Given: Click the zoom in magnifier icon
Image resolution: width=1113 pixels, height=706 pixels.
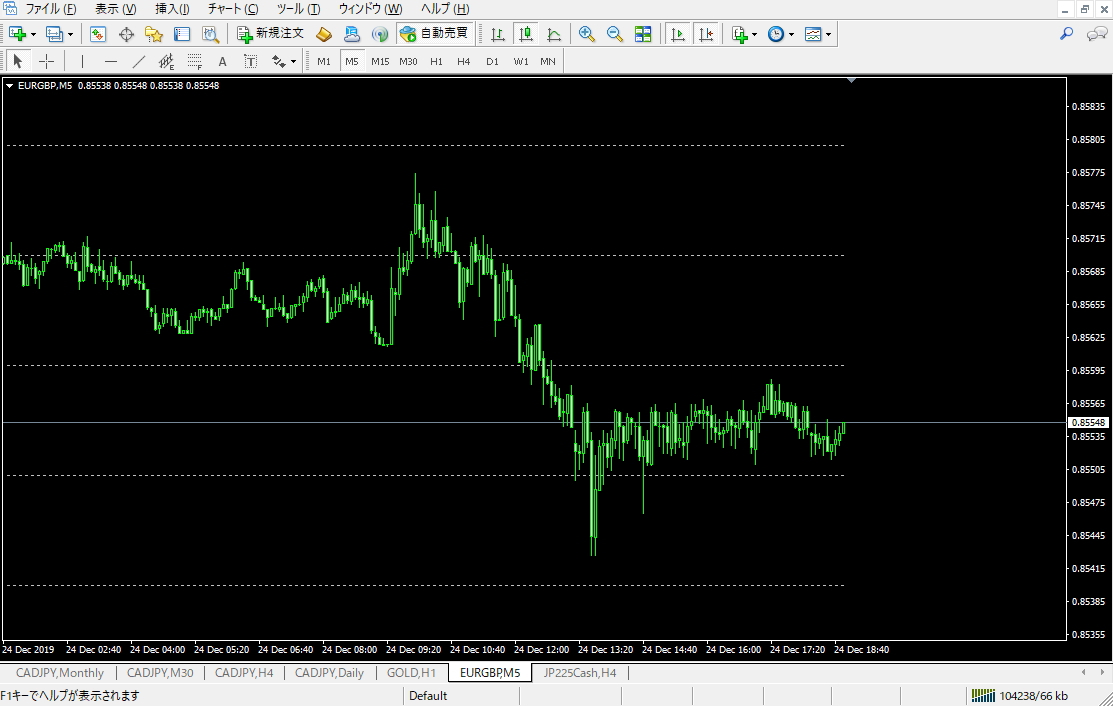Looking at the screenshot, I should [586, 34].
